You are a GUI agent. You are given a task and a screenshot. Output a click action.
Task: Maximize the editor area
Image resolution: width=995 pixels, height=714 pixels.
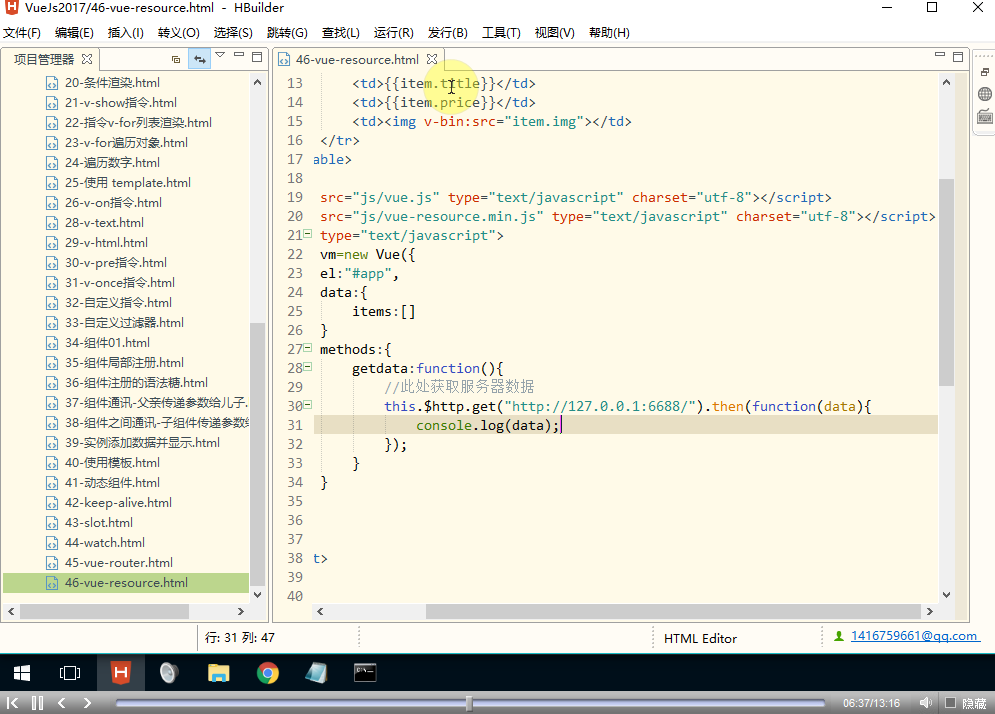958,56
